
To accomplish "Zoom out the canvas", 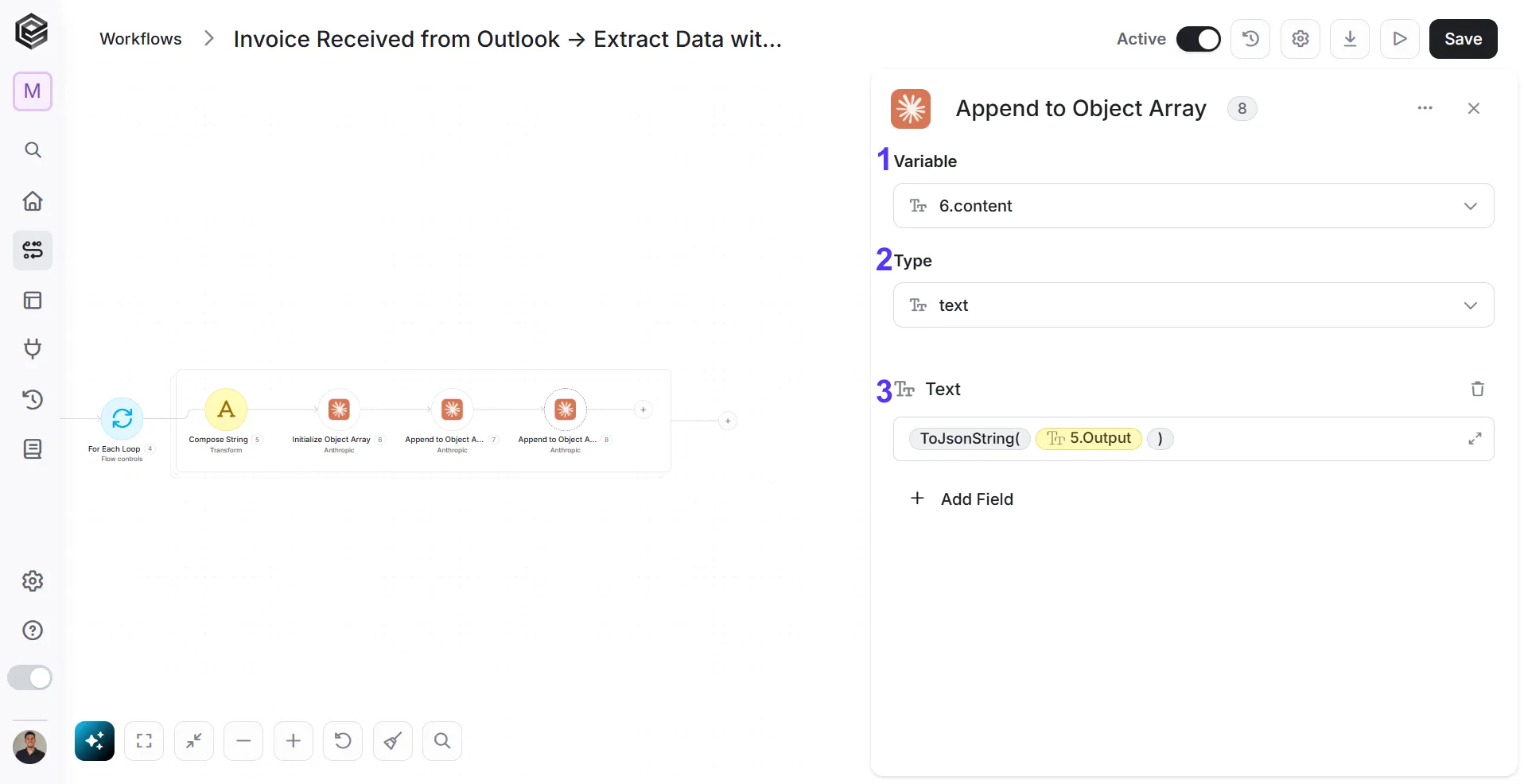I will [243, 741].
